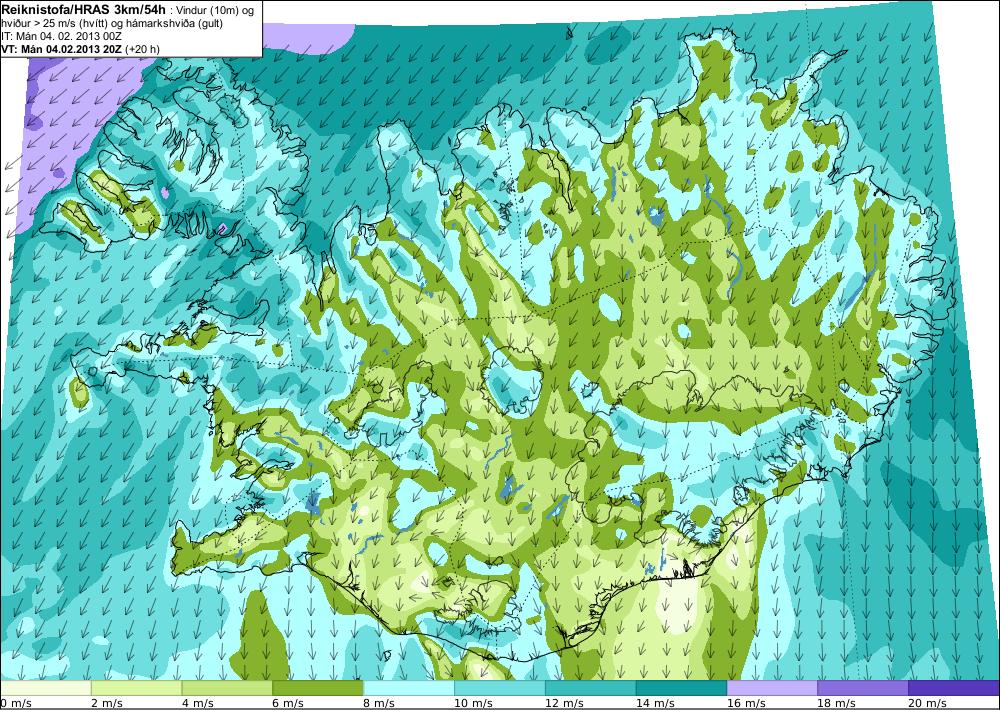Click the light purple 16–18 m/s legend swatch
Image resolution: width=1000 pixels, height=710 pixels.
772,688
